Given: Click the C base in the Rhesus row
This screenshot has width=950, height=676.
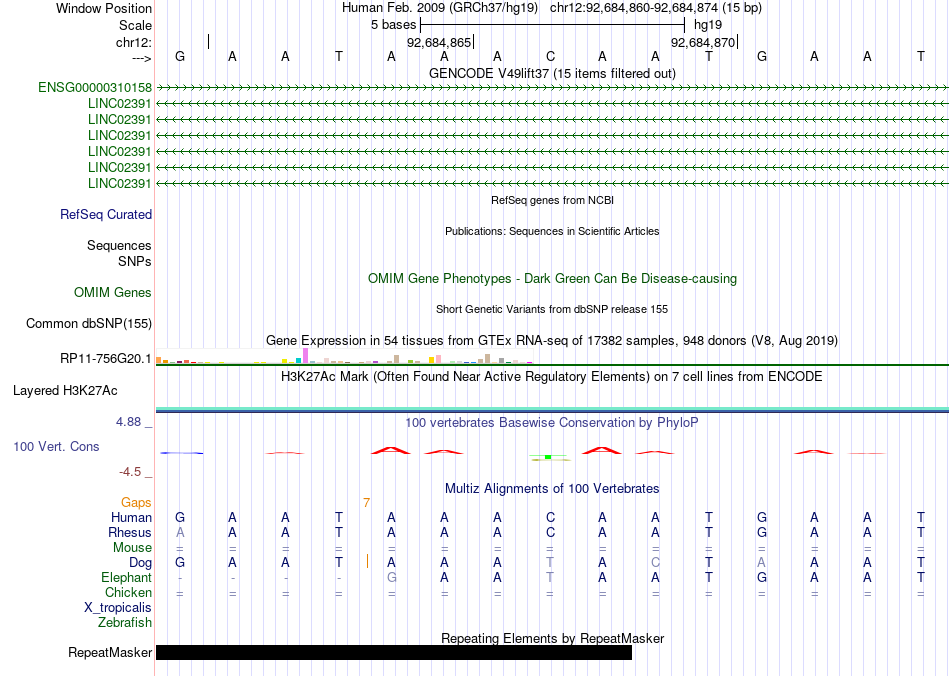Looking at the screenshot, I should pos(550,532).
